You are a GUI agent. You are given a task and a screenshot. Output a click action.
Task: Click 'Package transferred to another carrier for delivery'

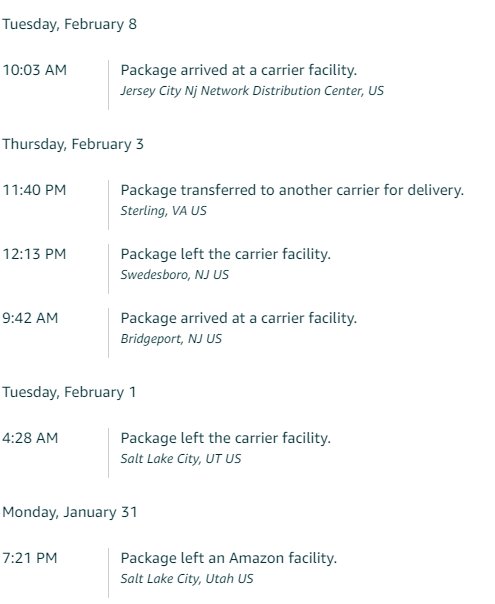[292, 190]
